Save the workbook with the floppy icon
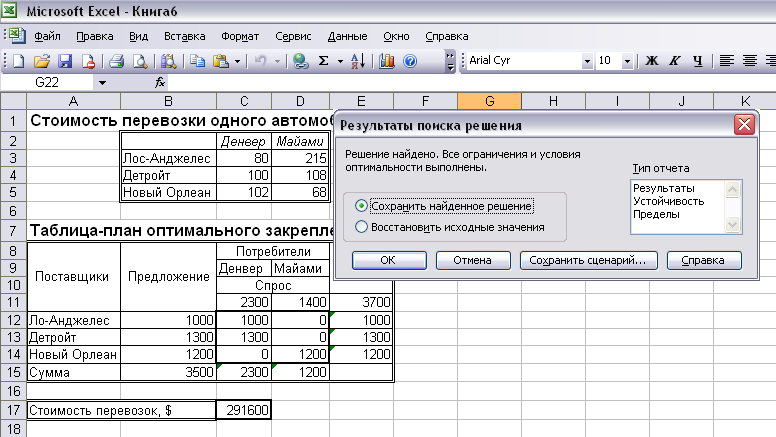 click(65, 61)
